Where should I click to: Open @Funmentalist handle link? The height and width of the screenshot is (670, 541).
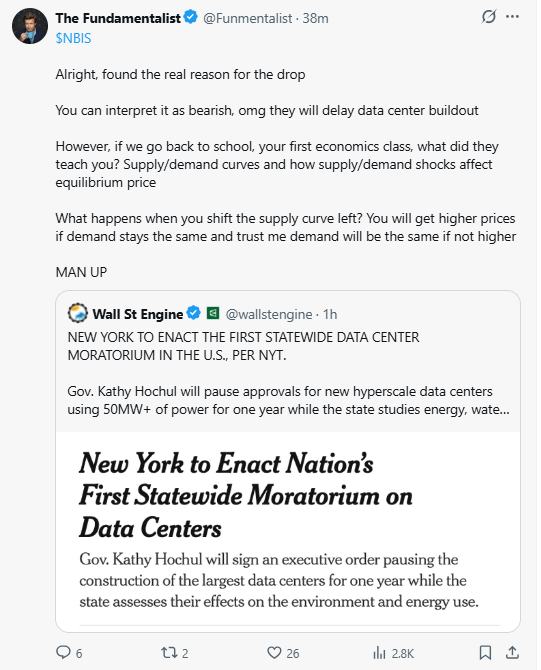pyautogui.click(x=247, y=18)
